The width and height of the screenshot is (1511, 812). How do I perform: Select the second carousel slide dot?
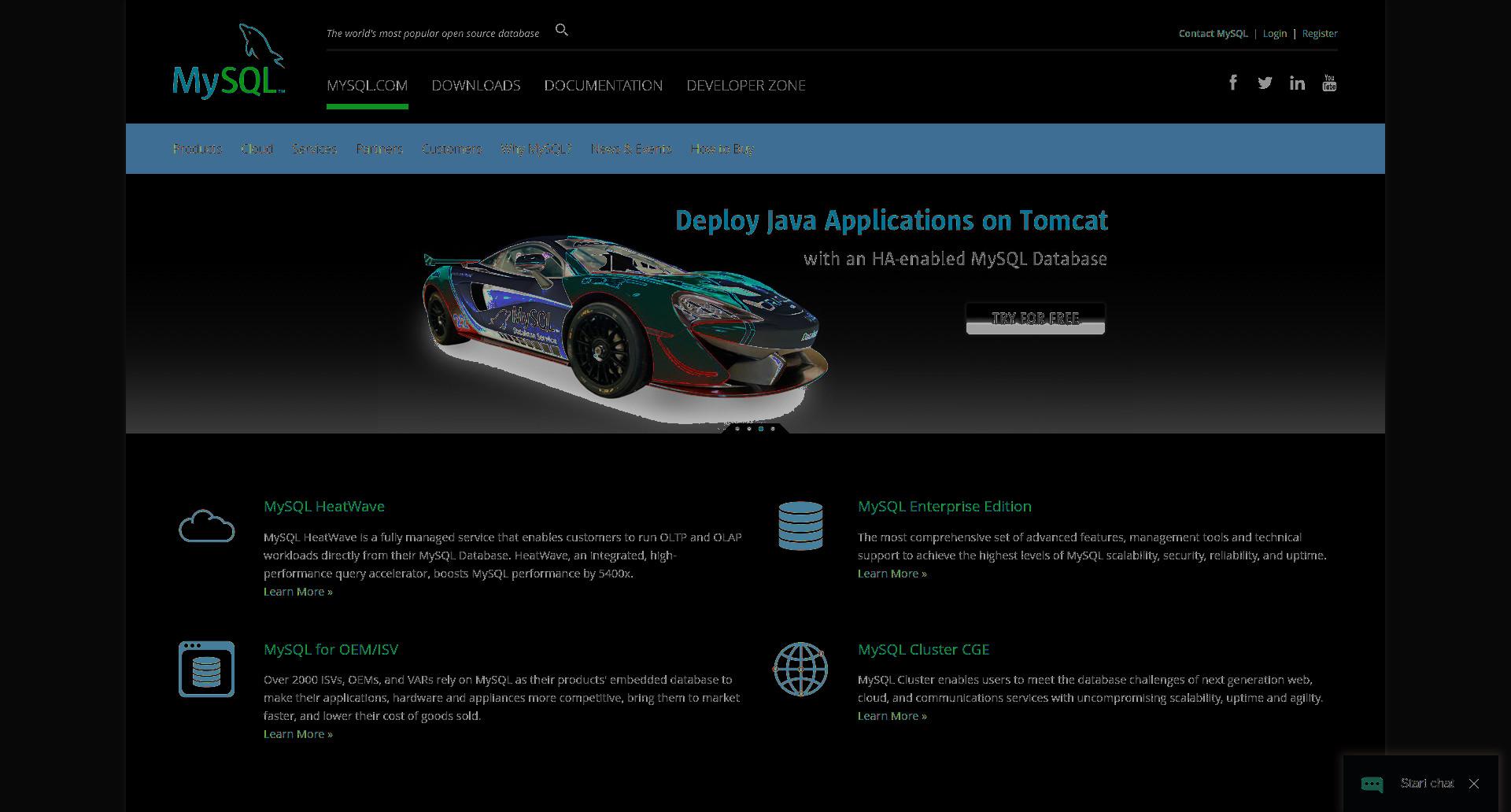(749, 429)
